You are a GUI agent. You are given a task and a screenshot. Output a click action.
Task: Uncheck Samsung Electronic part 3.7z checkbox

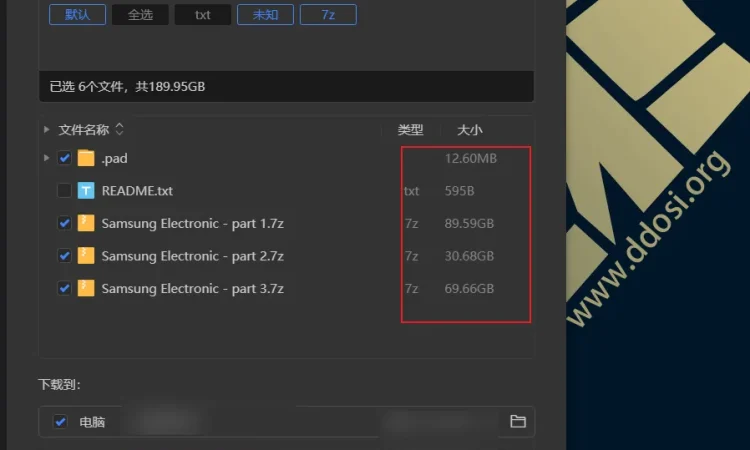tap(65, 288)
